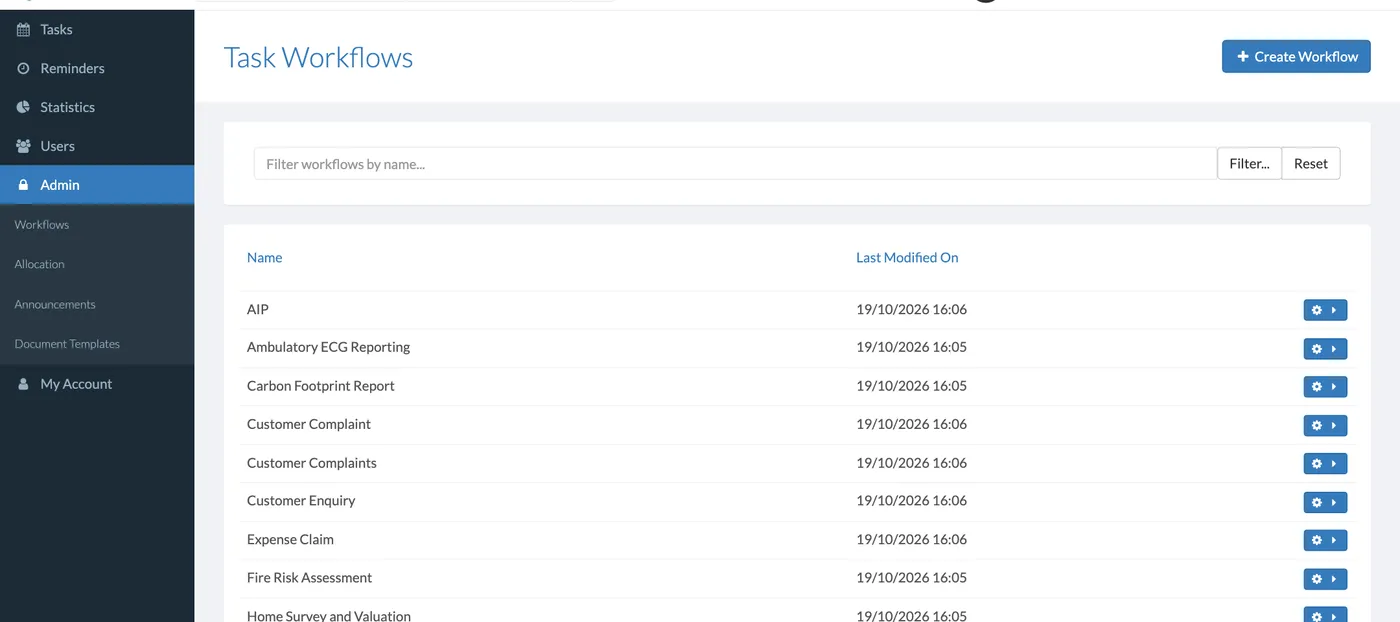Sort by Last Modified On header
The height and width of the screenshot is (622, 1400).
(907, 258)
